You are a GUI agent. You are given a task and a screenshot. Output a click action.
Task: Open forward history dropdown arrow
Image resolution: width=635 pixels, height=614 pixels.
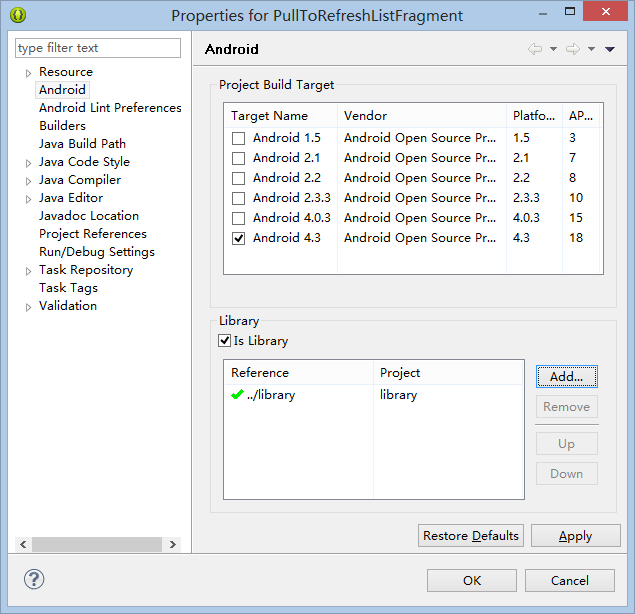(x=591, y=49)
